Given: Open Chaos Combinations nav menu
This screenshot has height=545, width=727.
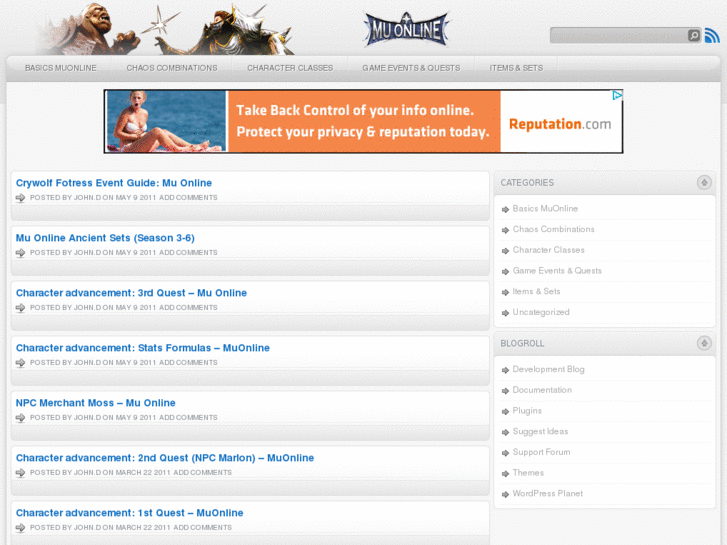Looking at the screenshot, I should coord(172,68).
